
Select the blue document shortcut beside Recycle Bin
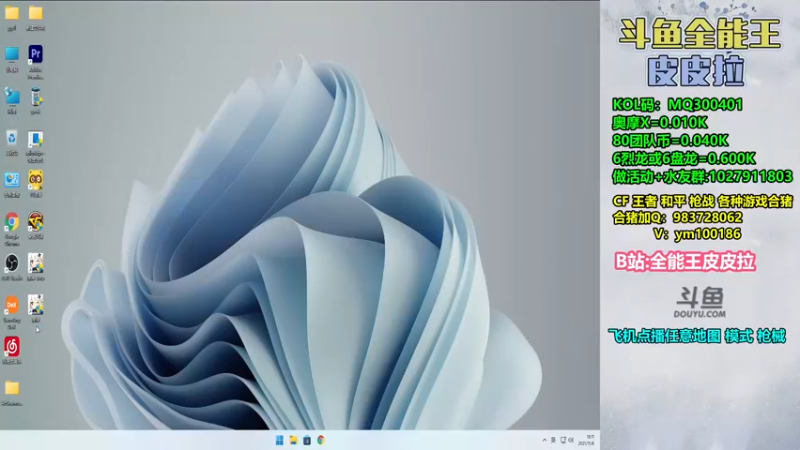click(35, 139)
